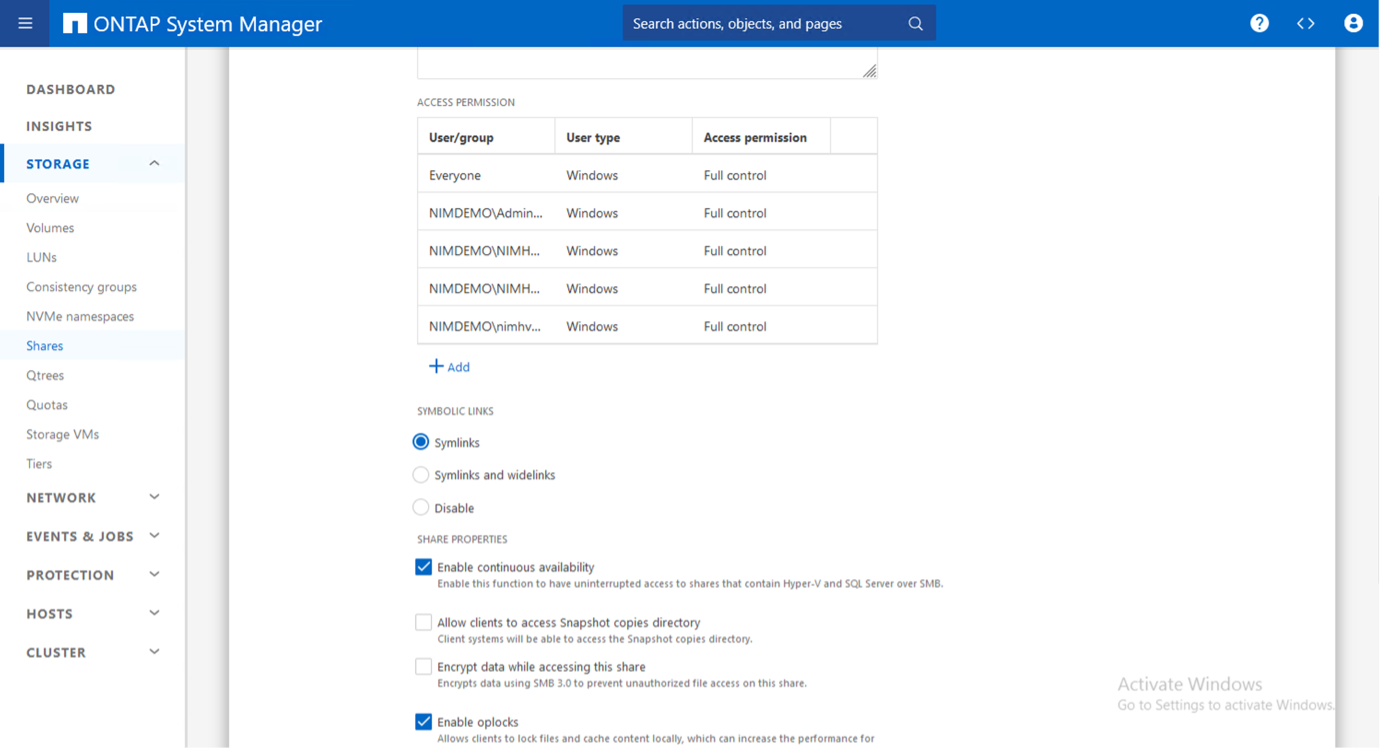Open the help question mark icon
This screenshot has height=751, width=1384.
coord(1259,23)
